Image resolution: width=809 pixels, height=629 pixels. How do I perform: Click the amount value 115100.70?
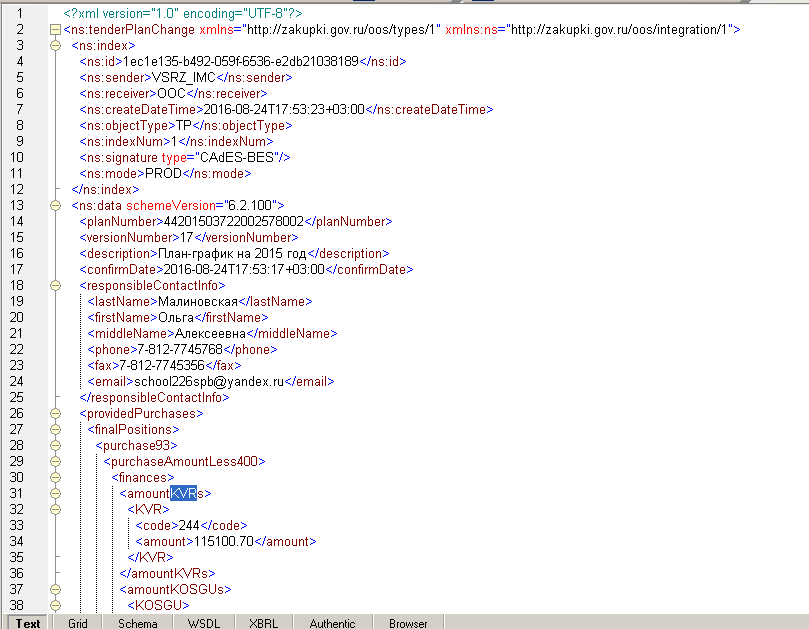point(223,541)
